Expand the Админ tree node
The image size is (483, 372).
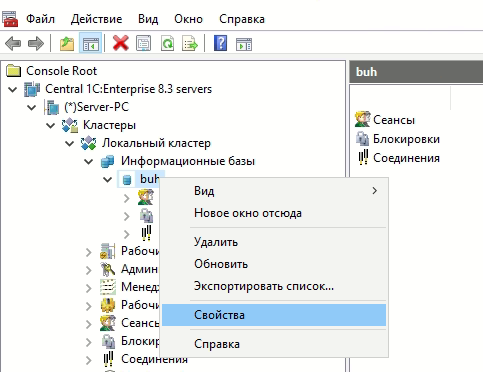(89, 270)
